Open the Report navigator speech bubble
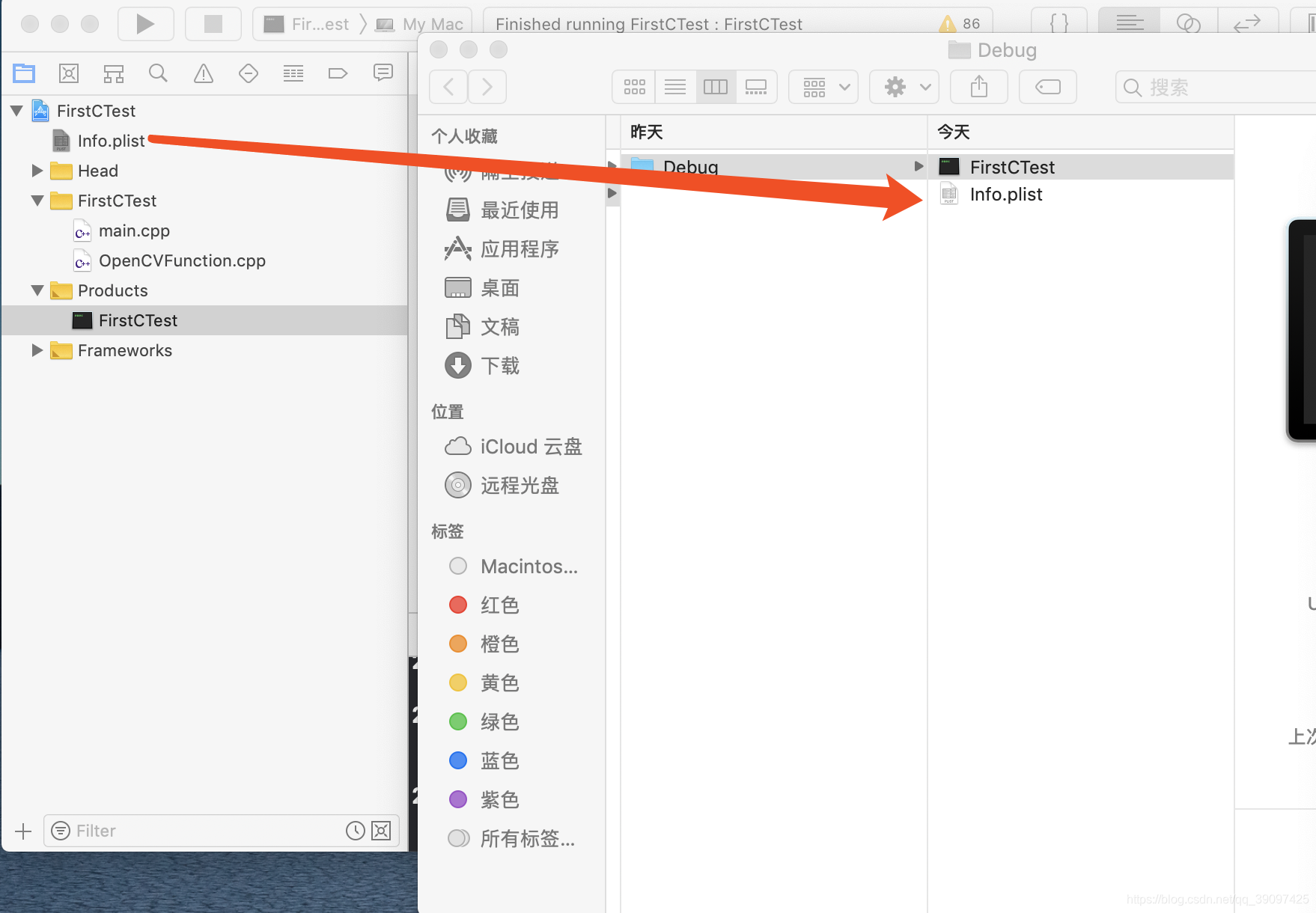Screen dimensions: 1316x913 [x=383, y=73]
